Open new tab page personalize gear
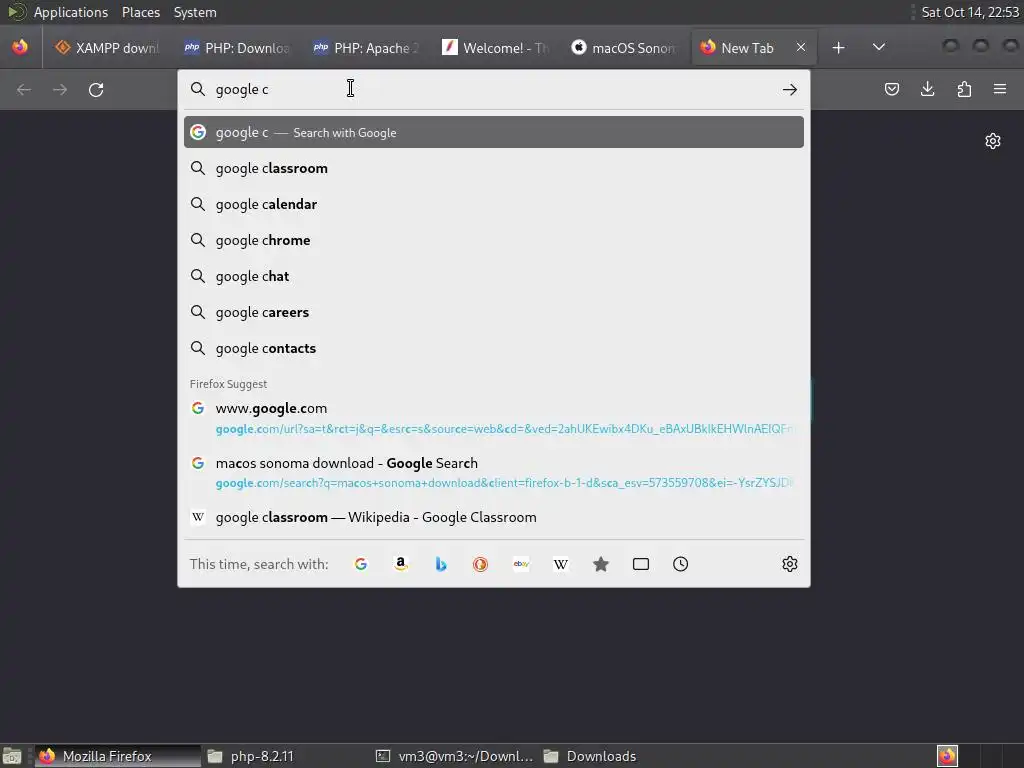 coord(993,141)
